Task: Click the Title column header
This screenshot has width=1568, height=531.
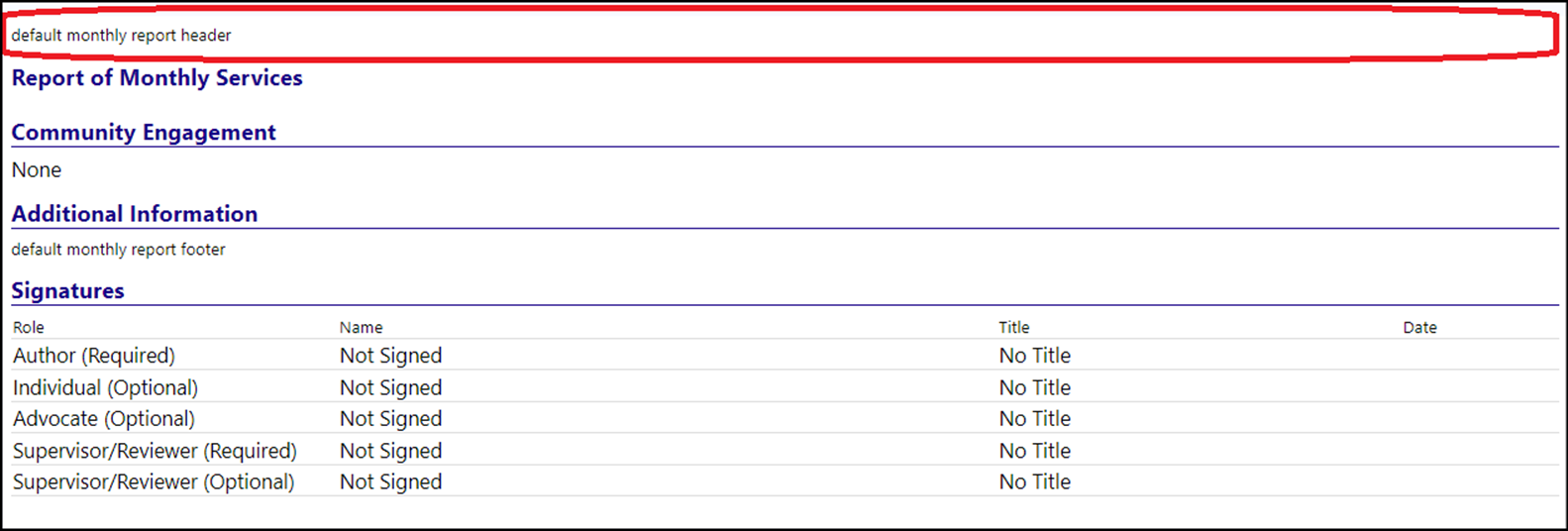Action: pos(1014,328)
